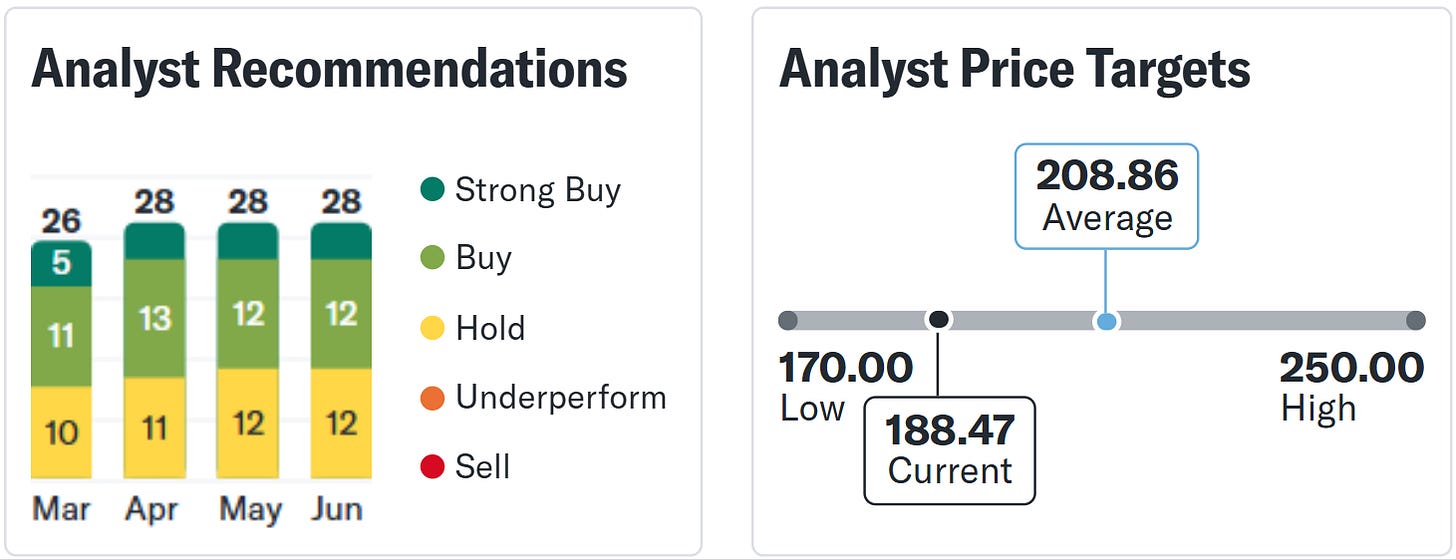Open the 208.86 Average tooltip box
The width and height of the screenshot is (1456, 559).
point(1106,196)
